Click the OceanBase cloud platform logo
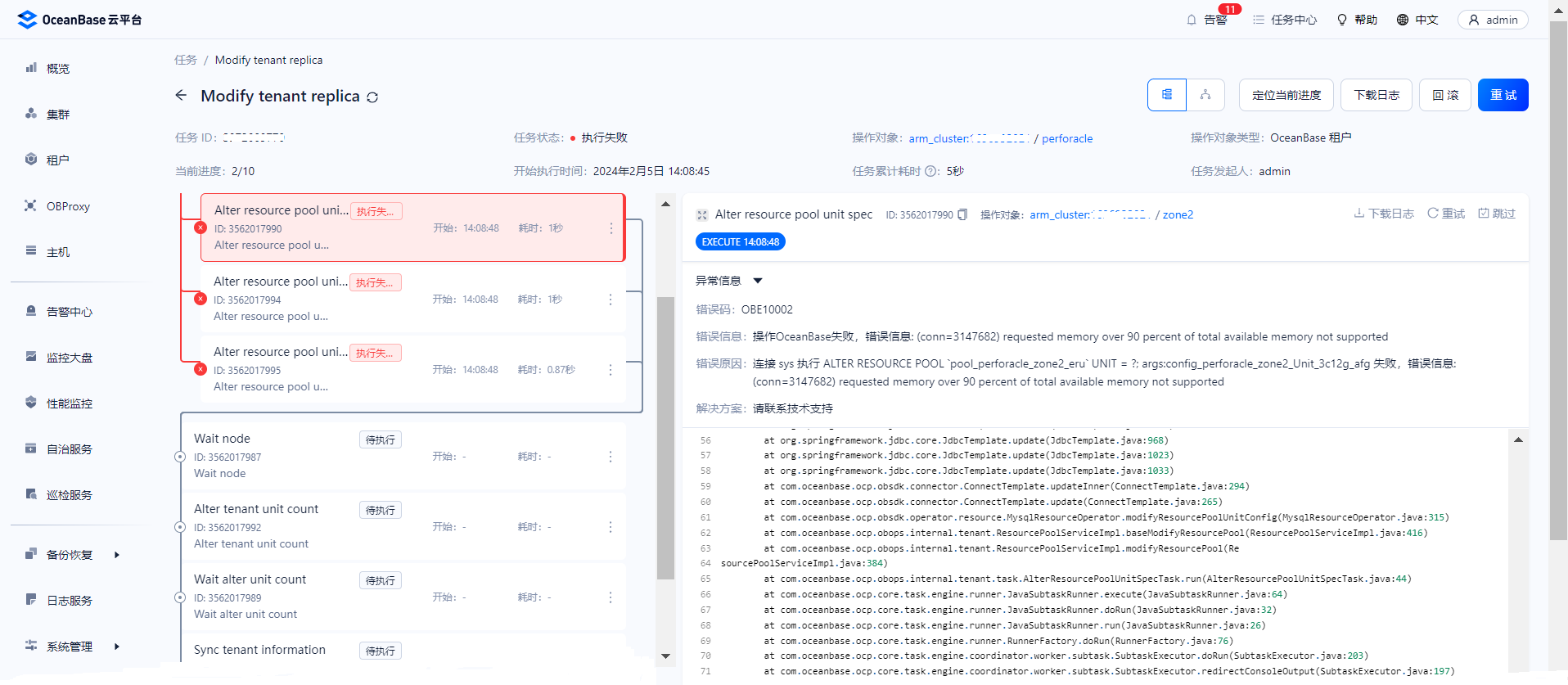The height and width of the screenshot is (685, 1568). 79,20
